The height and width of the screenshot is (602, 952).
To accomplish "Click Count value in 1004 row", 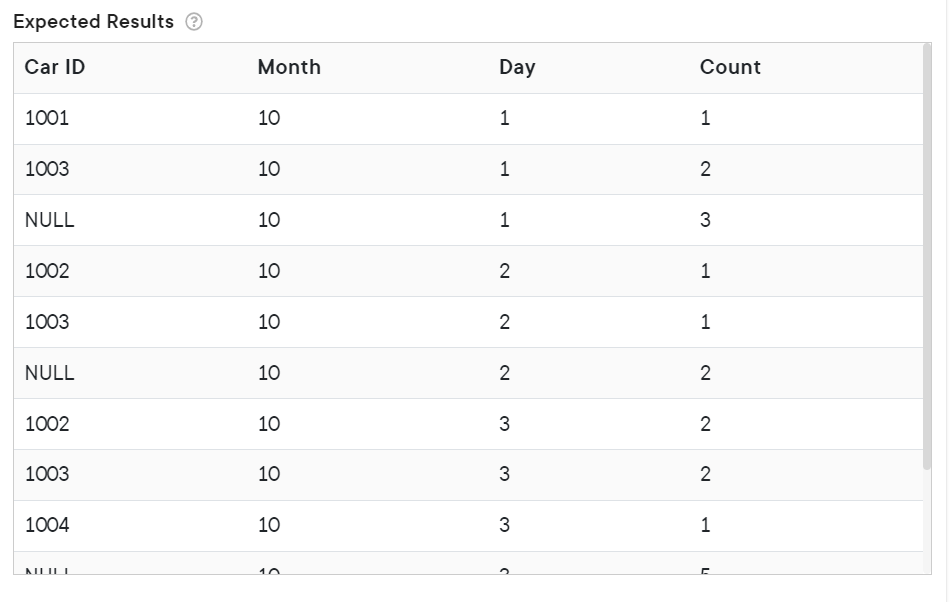I will tap(705, 524).
